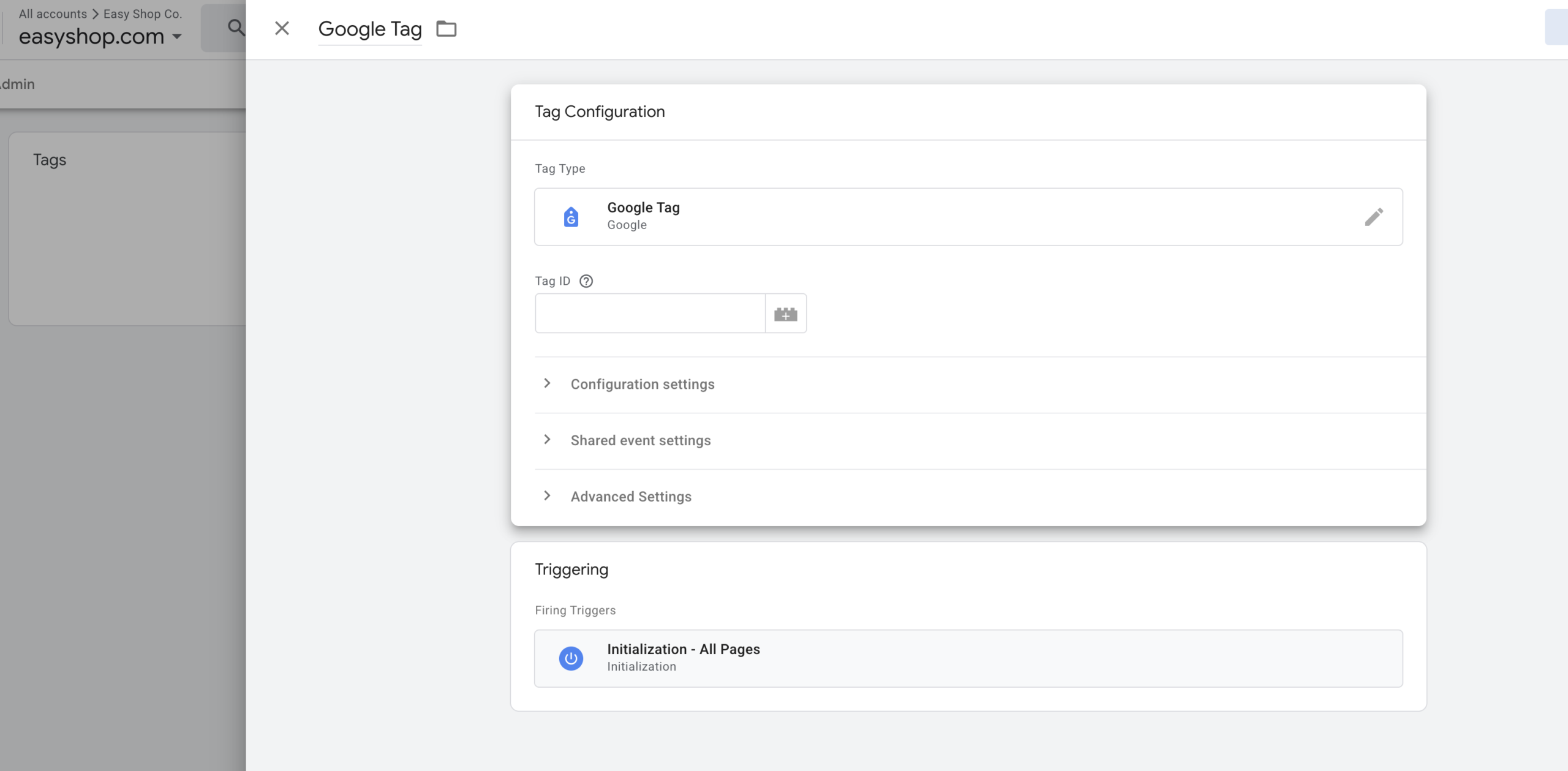The width and height of the screenshot is (1568, 771).
Task: Click the Firing Triggers label
Action: point(575,610)
